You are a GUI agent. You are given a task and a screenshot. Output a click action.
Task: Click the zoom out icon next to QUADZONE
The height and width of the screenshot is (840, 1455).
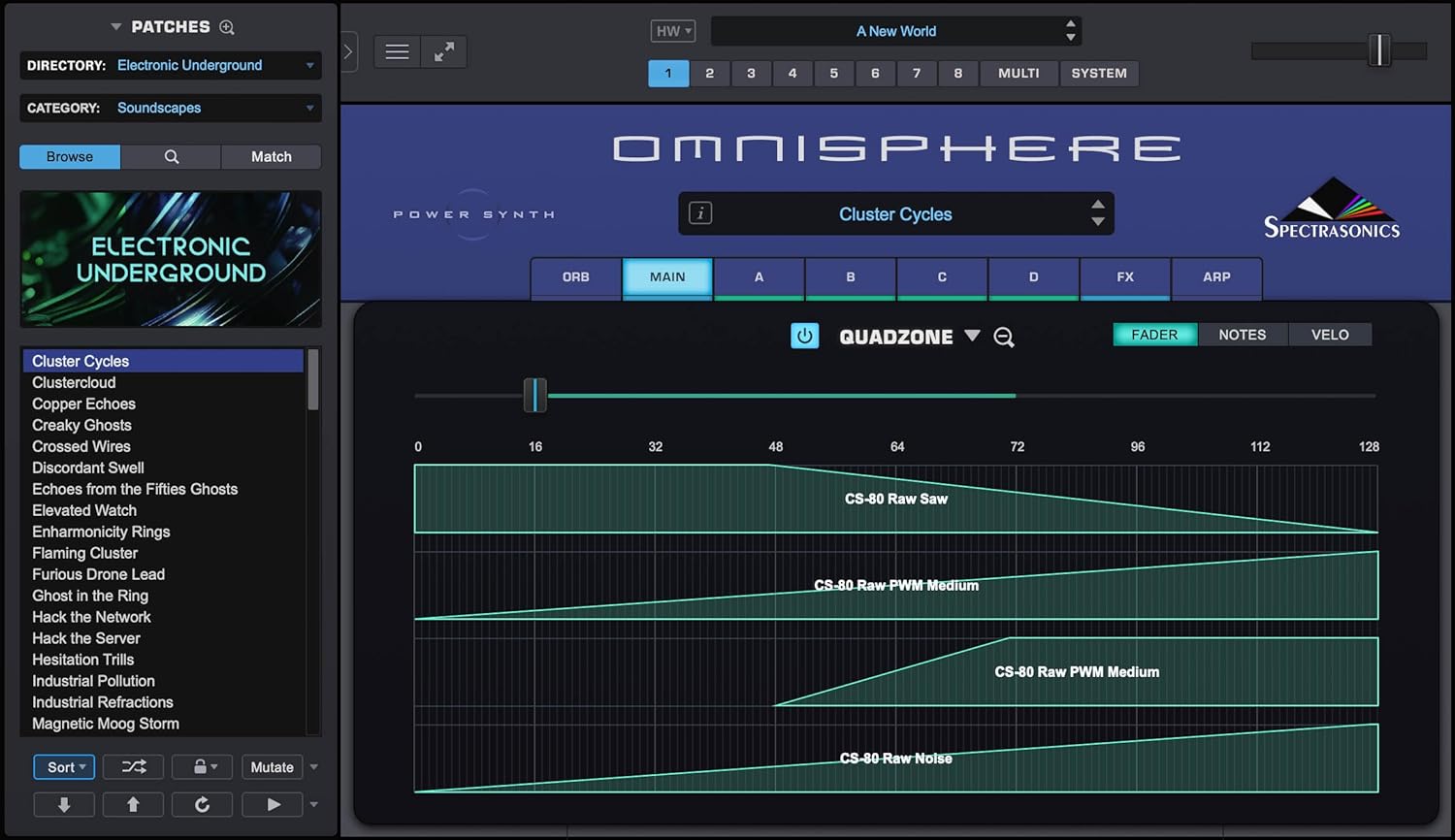click(1004, 337)
